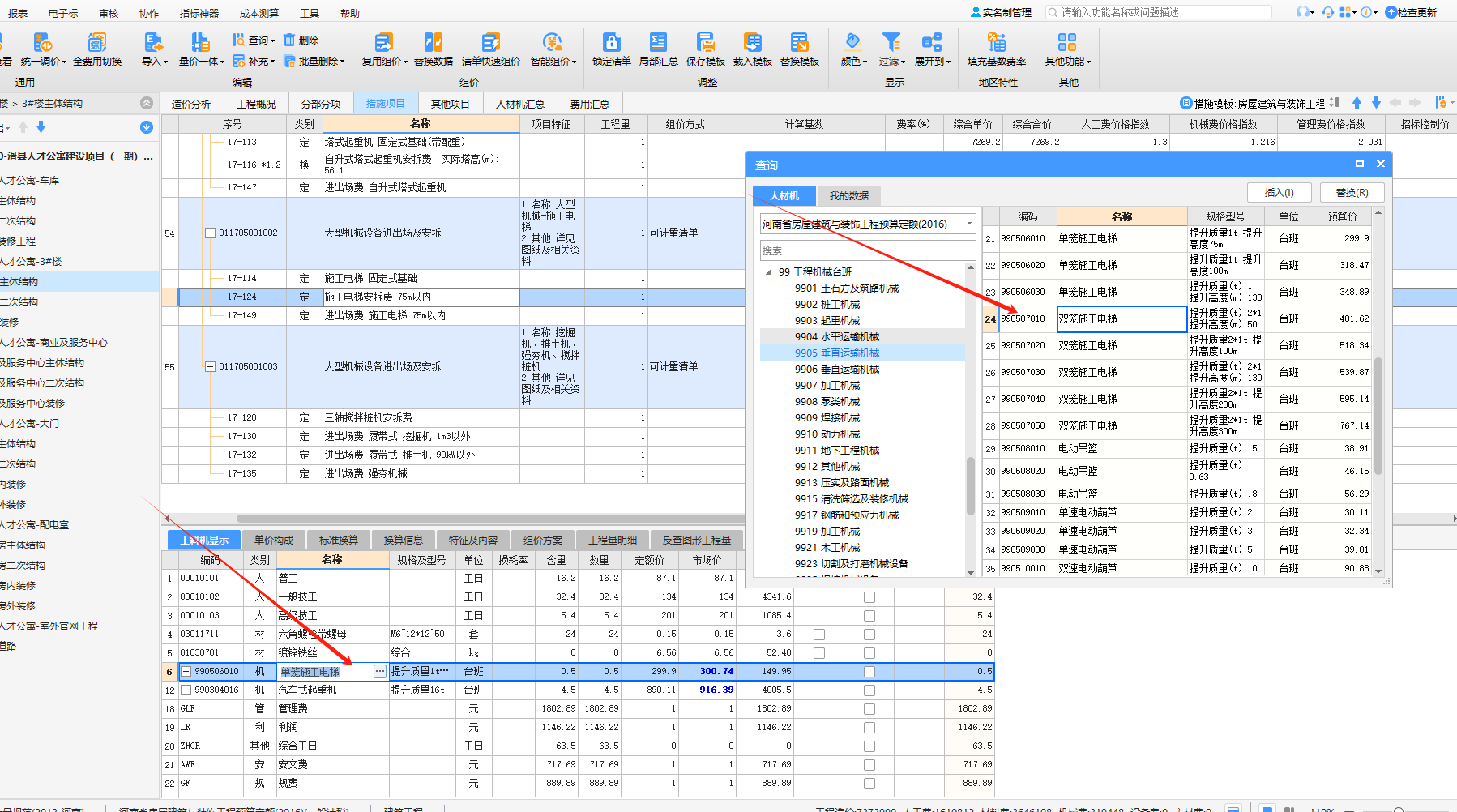Screen dimensions: 1457x812
Task: Click the 替换(R) button
Action: [1352, 193]
